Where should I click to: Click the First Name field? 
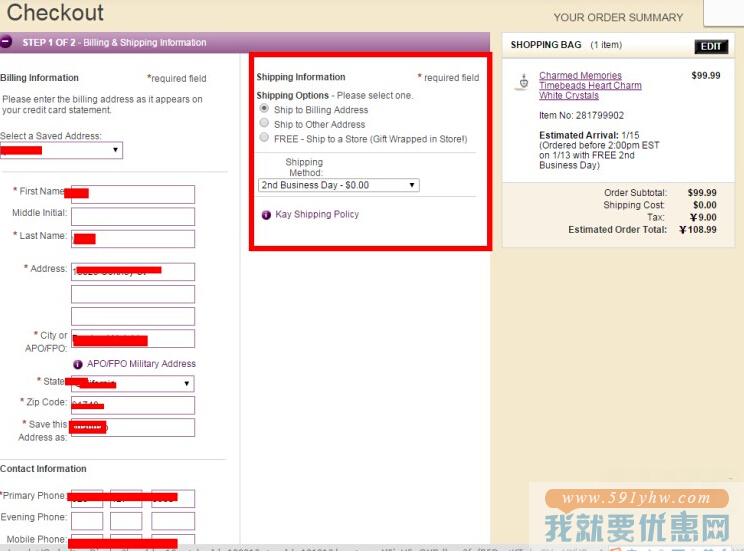click(x=133, y=194)
